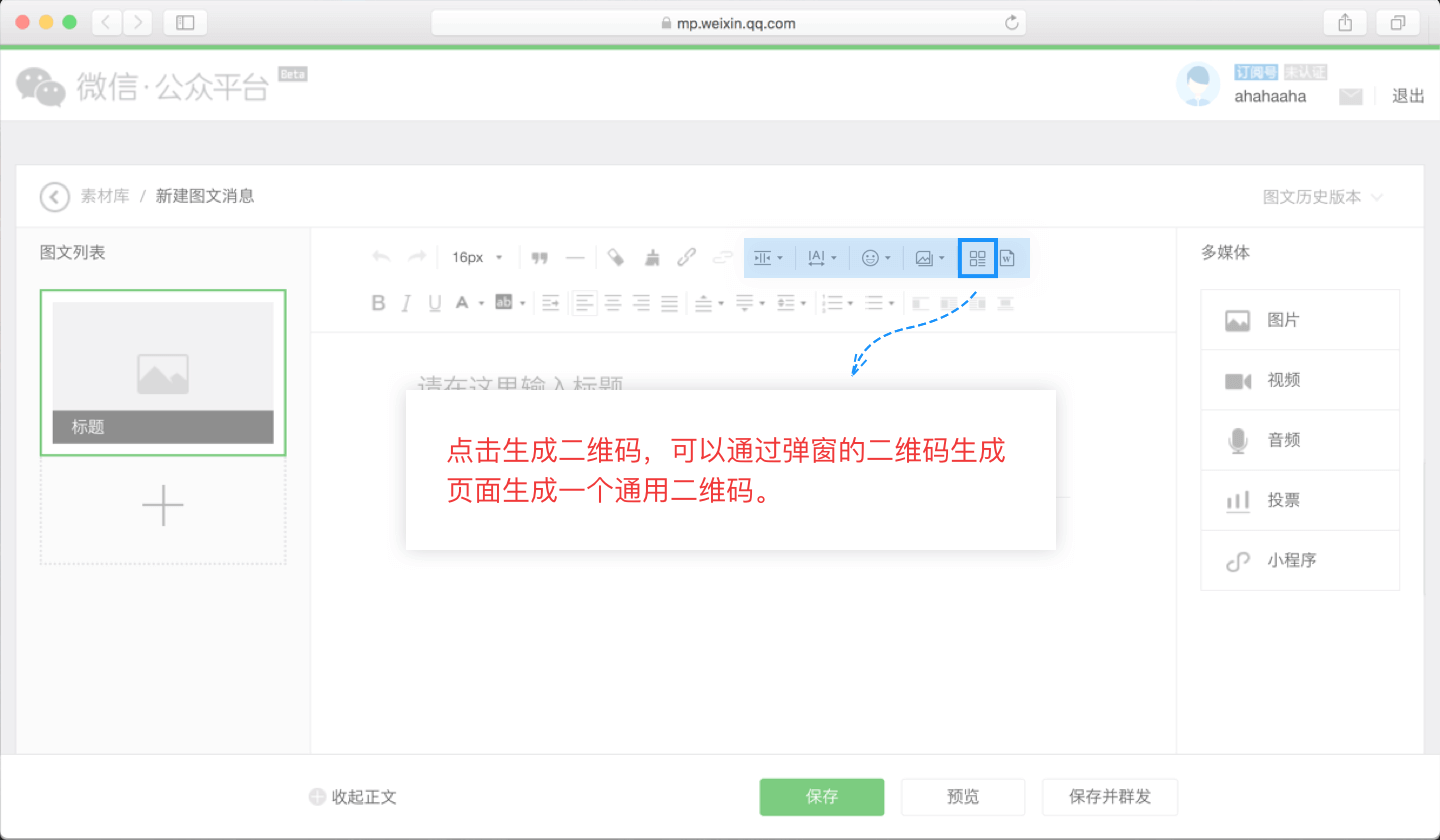Float image to the left
1440x840 pixels.
click(948, 302)
